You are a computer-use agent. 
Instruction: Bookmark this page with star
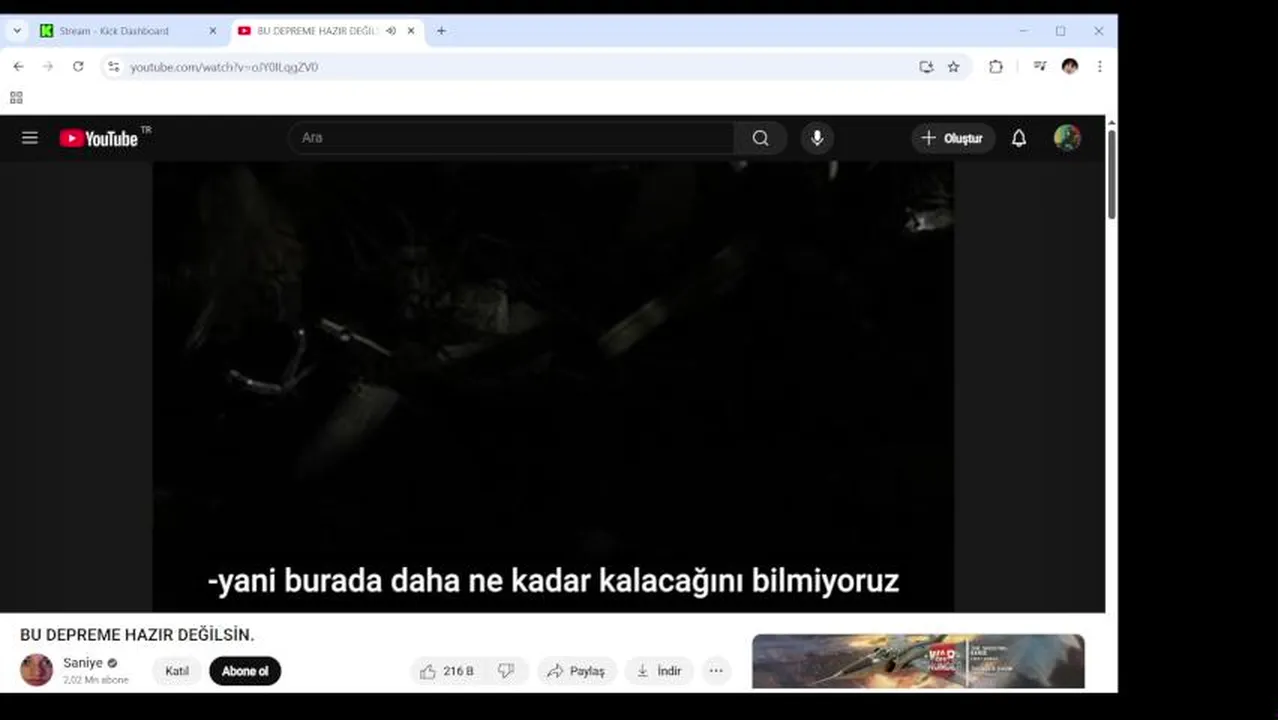pos(954,67)
